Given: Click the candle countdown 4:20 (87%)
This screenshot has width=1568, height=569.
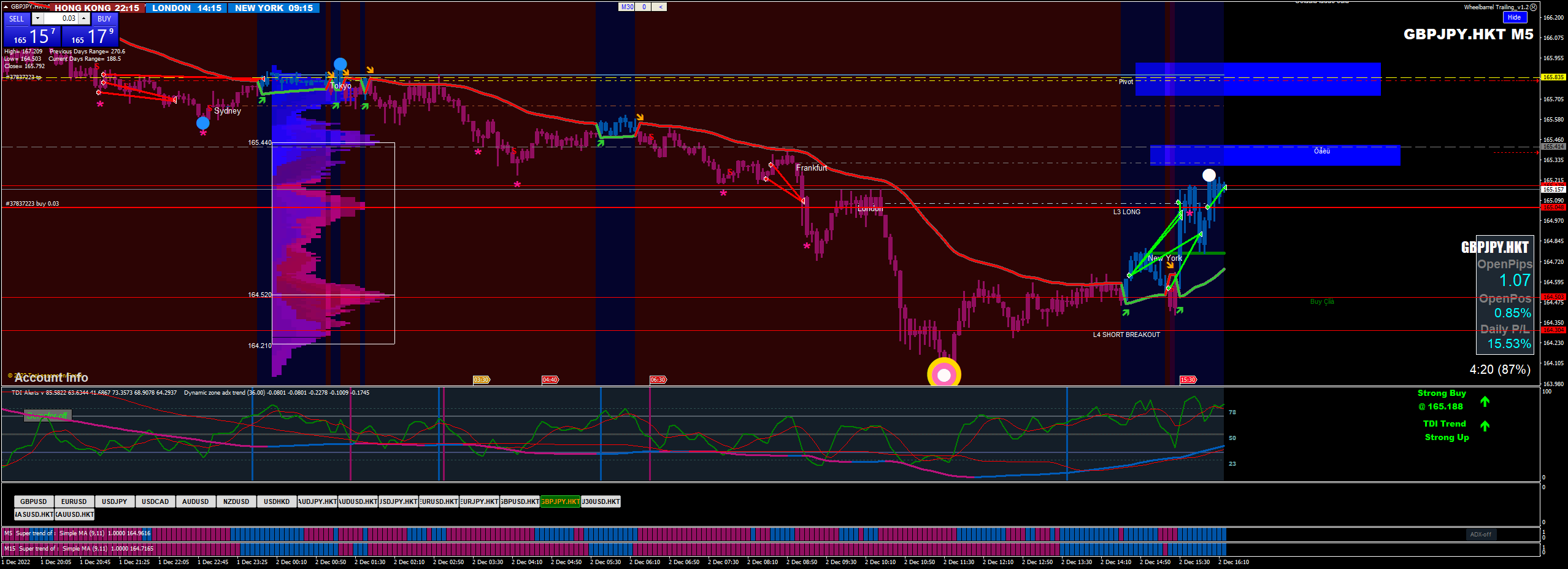Looking at the screenshot, I should click(x=1500, y=370).
